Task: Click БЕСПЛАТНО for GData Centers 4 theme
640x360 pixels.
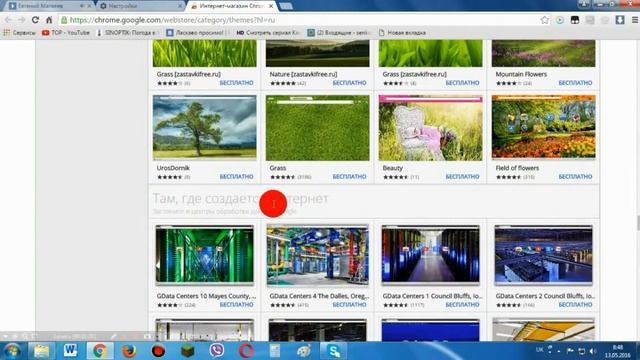Action: (x=349, y=305)
